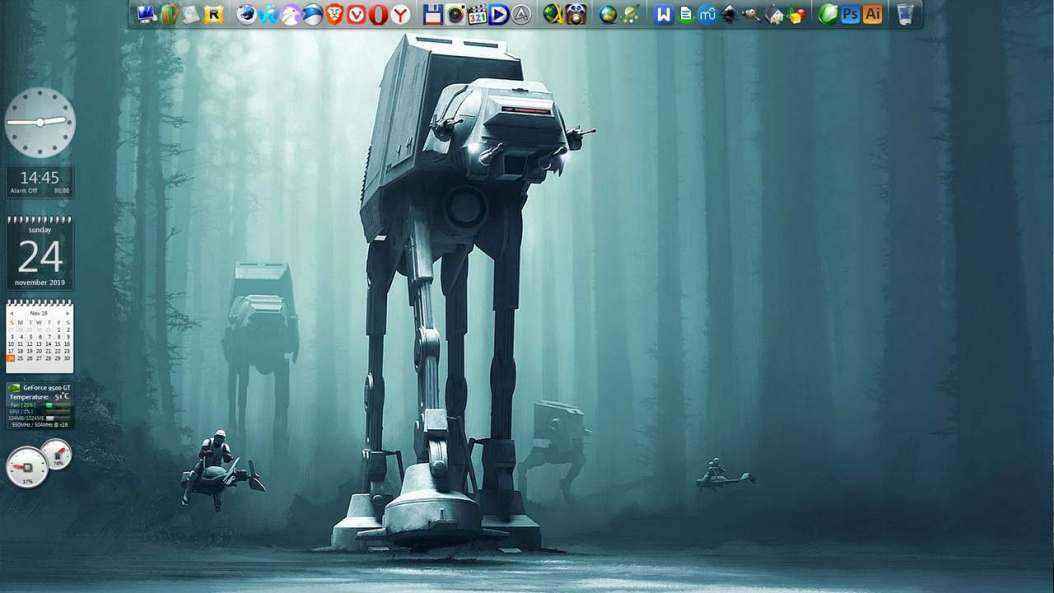Click the Nov 19 calendar header

(x=39, y=313)
